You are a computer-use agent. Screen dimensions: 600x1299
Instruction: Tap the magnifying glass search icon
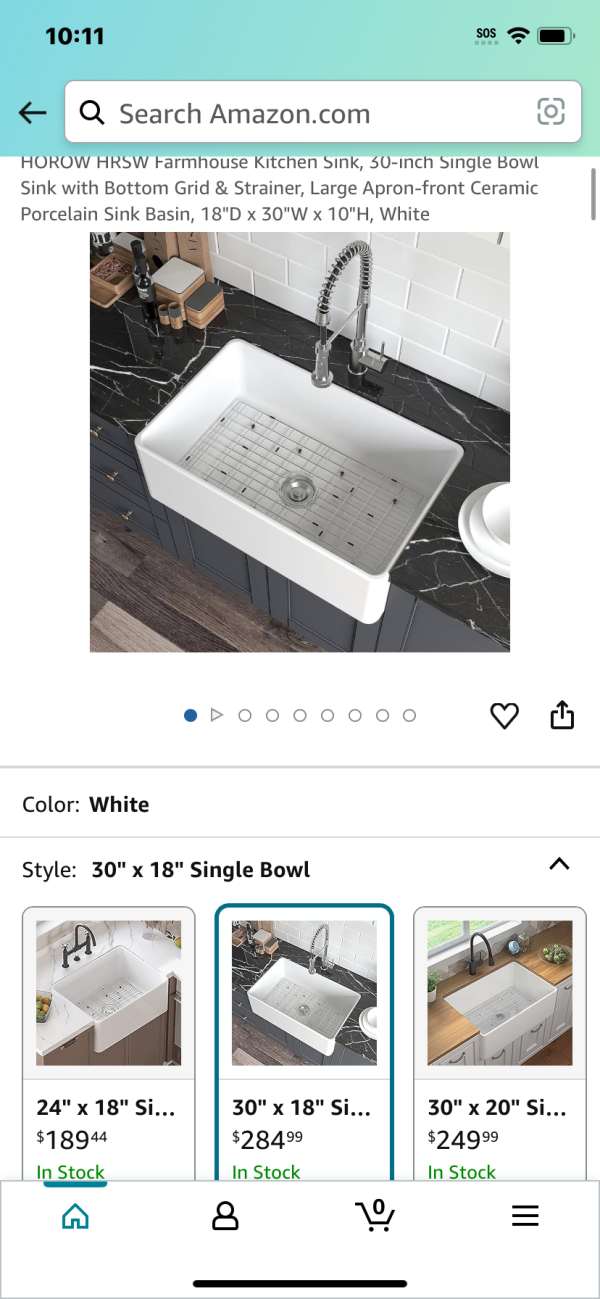pos(93,113)
